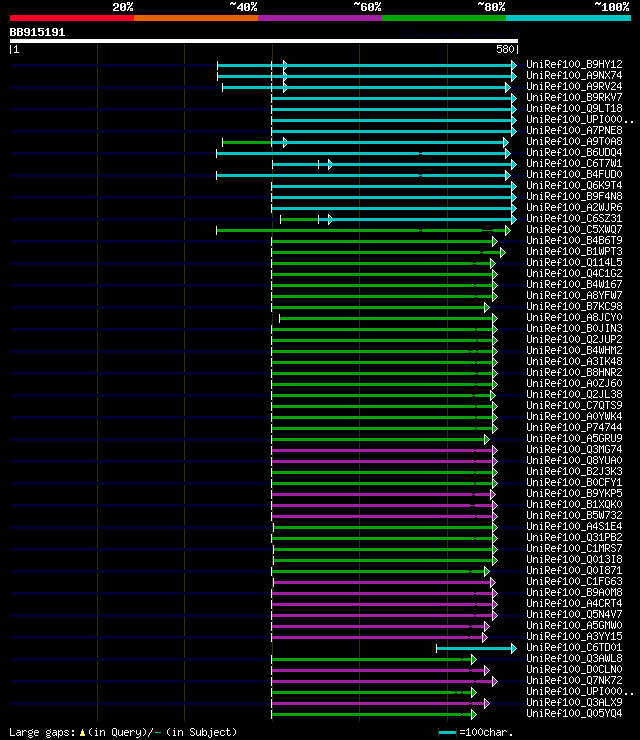The width and height of the screenshot is (640, 740).
Task: Open the UniRef100_B9RKV7 hit label
Action: click(x=574, y=97)
